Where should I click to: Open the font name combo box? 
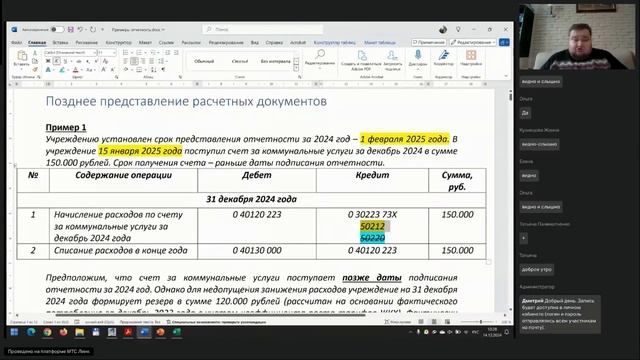[70, 53]
